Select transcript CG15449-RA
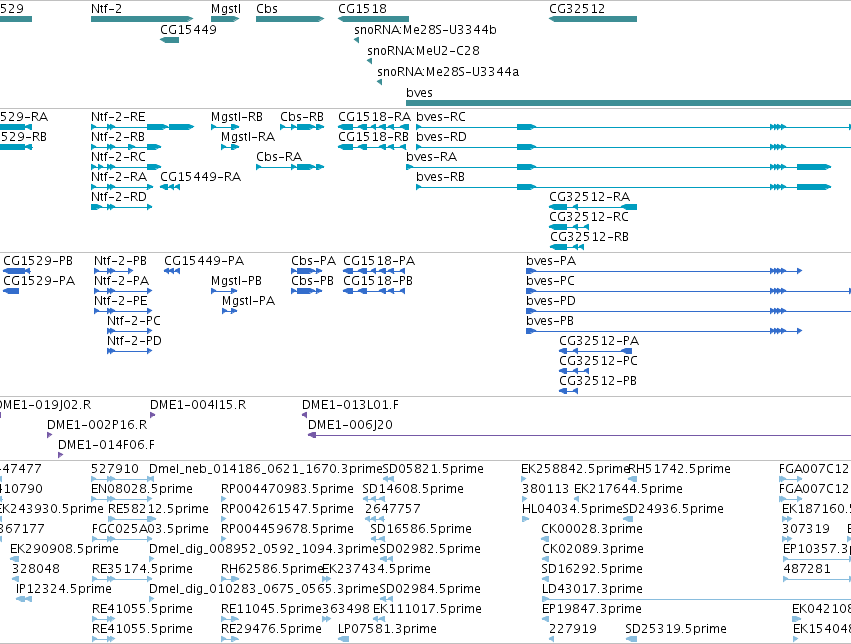851x644 pixels. [x=170, y=187]
